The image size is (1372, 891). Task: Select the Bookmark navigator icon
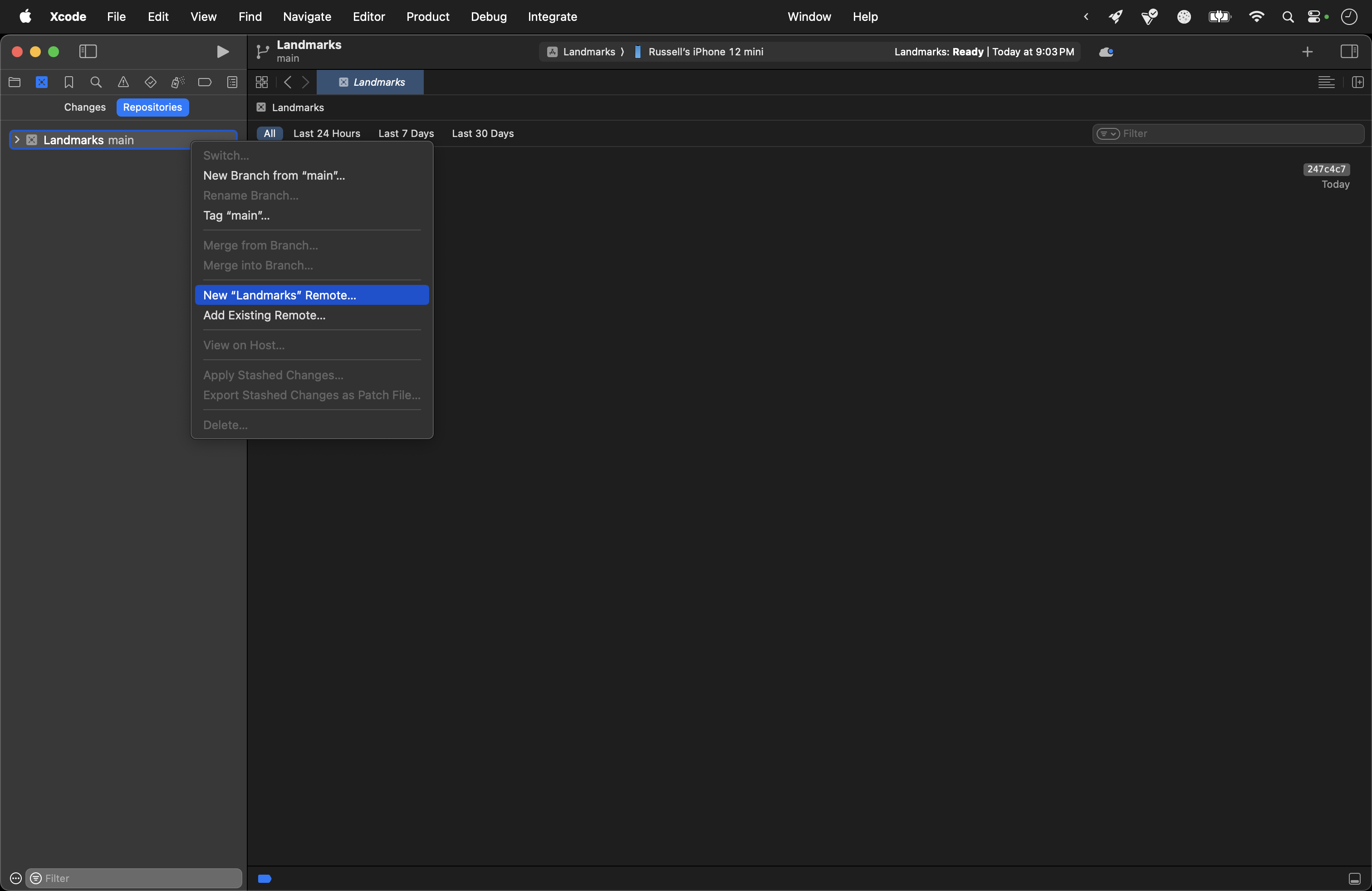69,82
